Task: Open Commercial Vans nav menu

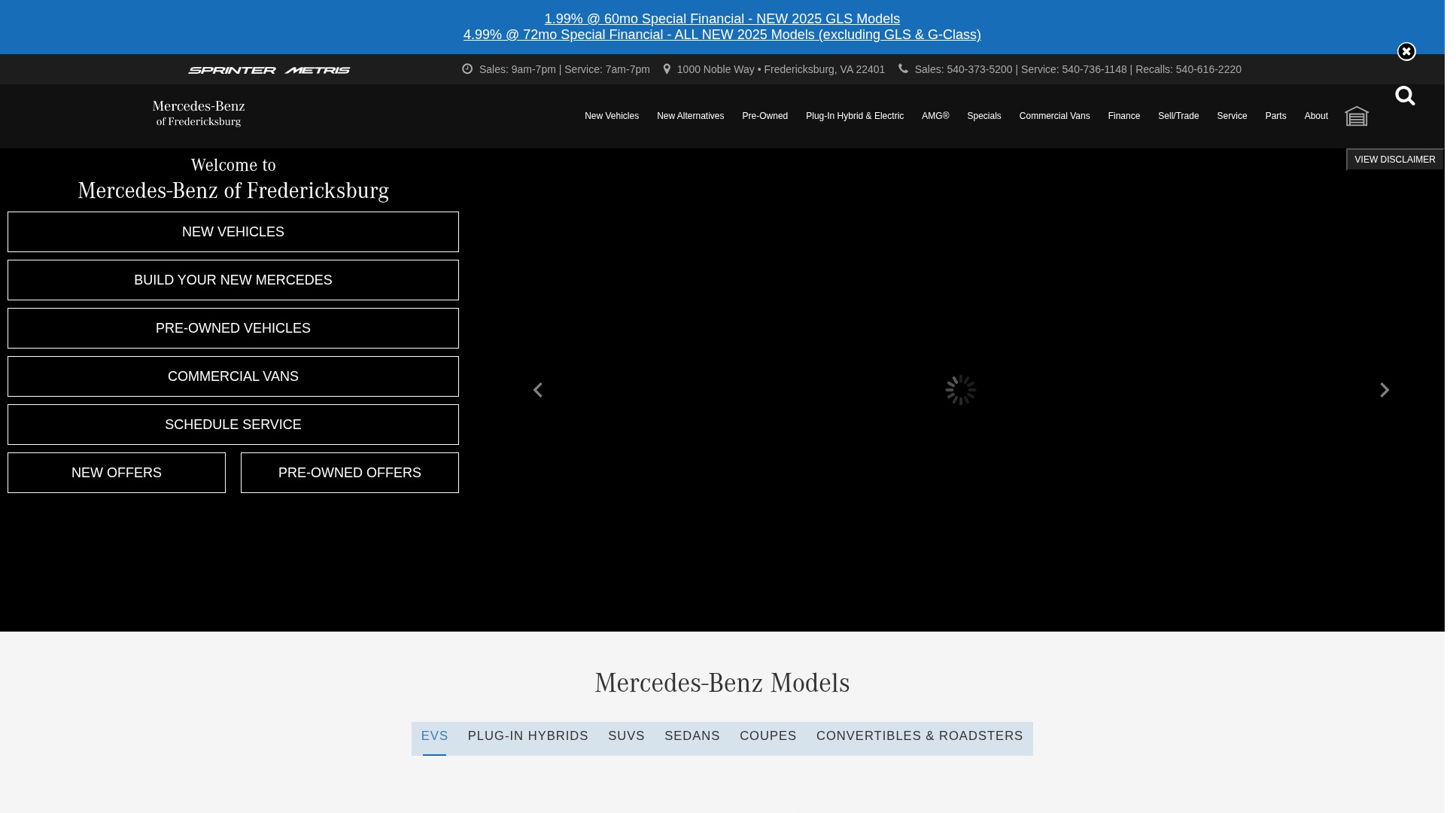Action: 1054,116
